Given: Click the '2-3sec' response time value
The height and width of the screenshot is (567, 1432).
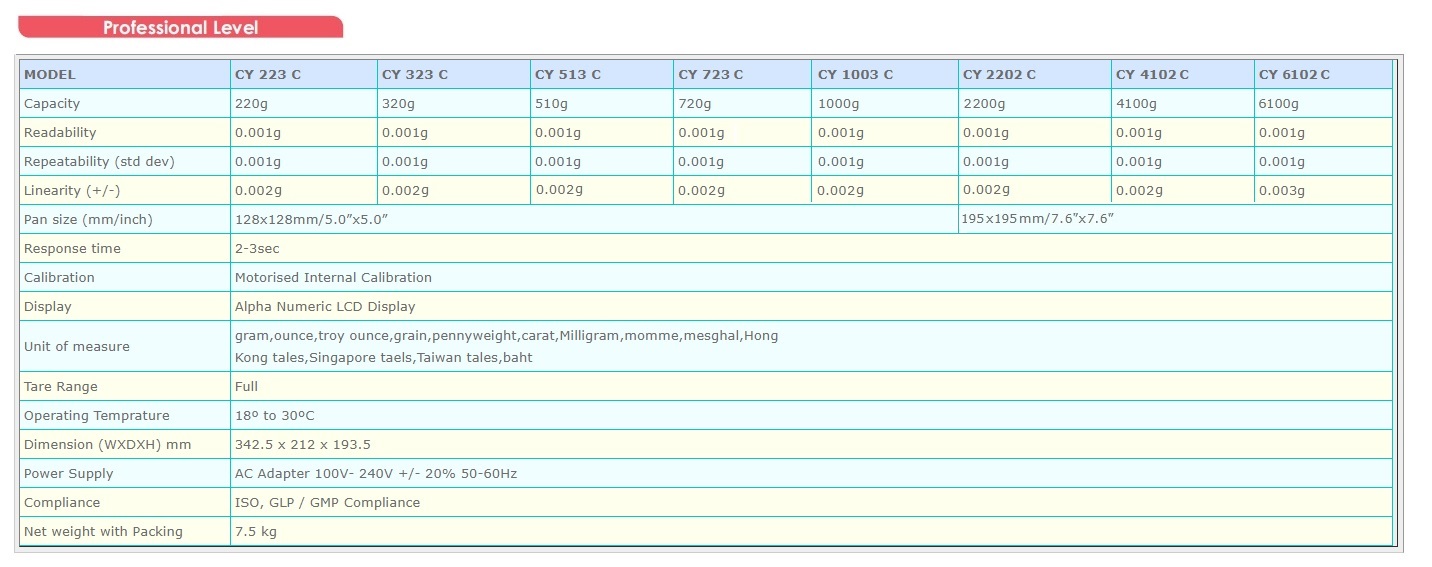Looking at the screenshot, I should click(x=257, y=249).
